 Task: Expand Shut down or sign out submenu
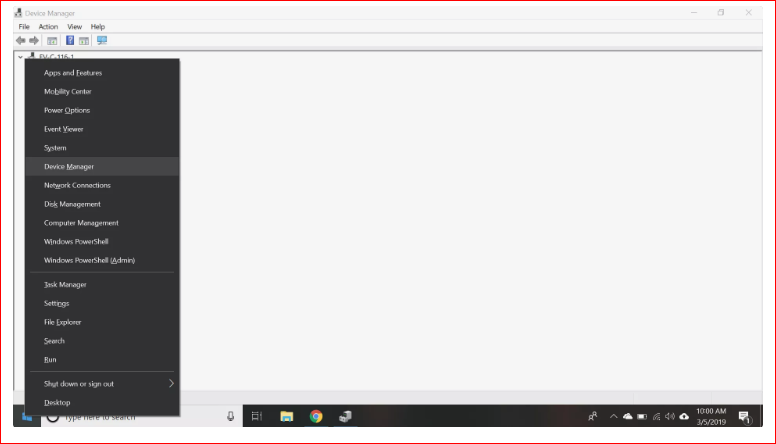(102, 384)
